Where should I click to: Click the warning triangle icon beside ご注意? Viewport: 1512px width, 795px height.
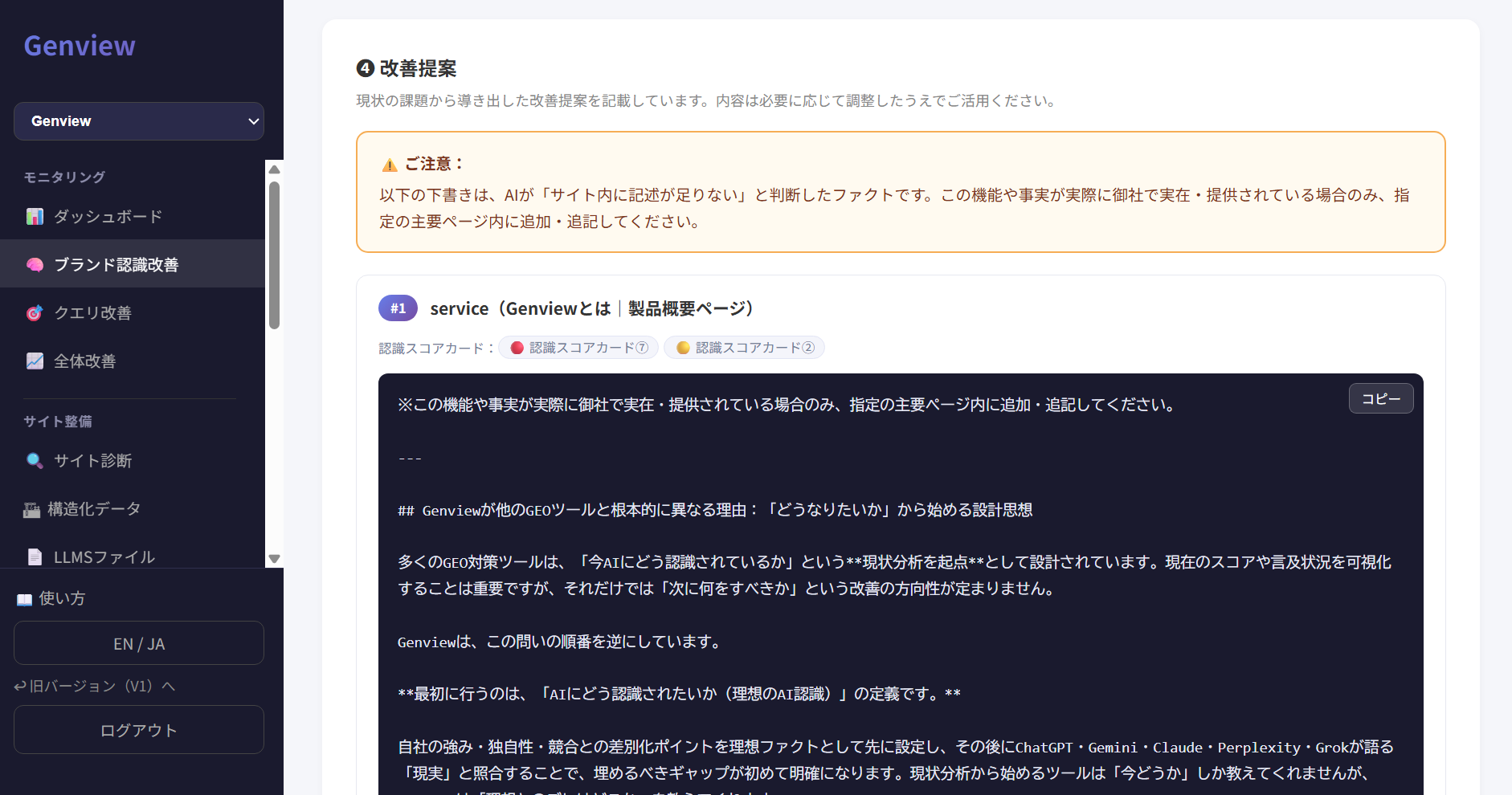point(390,165)
